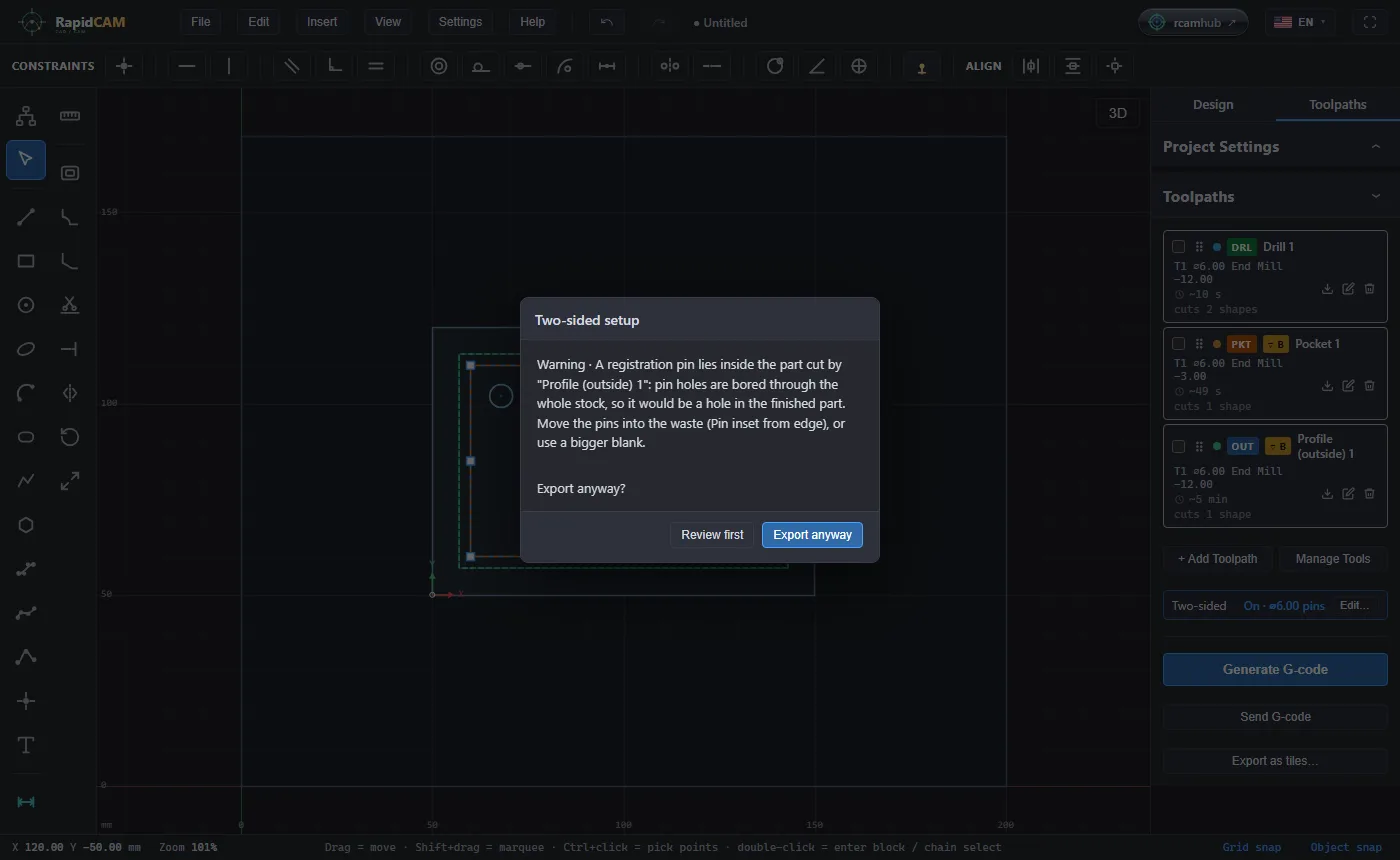This screenshot has height=860, width=1400.
Task: Select the arrow pointer tool
Action: coord(26,160)
